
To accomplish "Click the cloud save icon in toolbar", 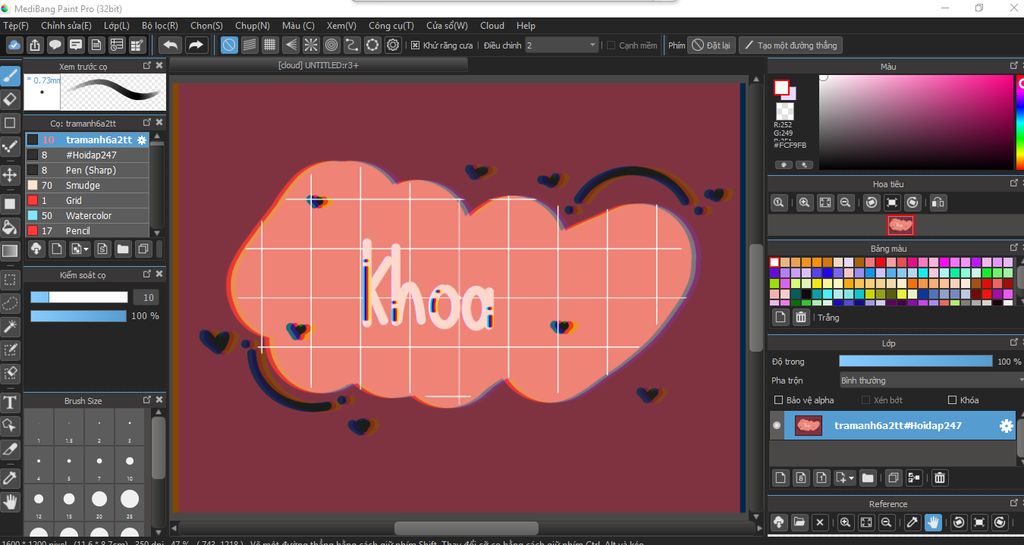I will (14, 45).
